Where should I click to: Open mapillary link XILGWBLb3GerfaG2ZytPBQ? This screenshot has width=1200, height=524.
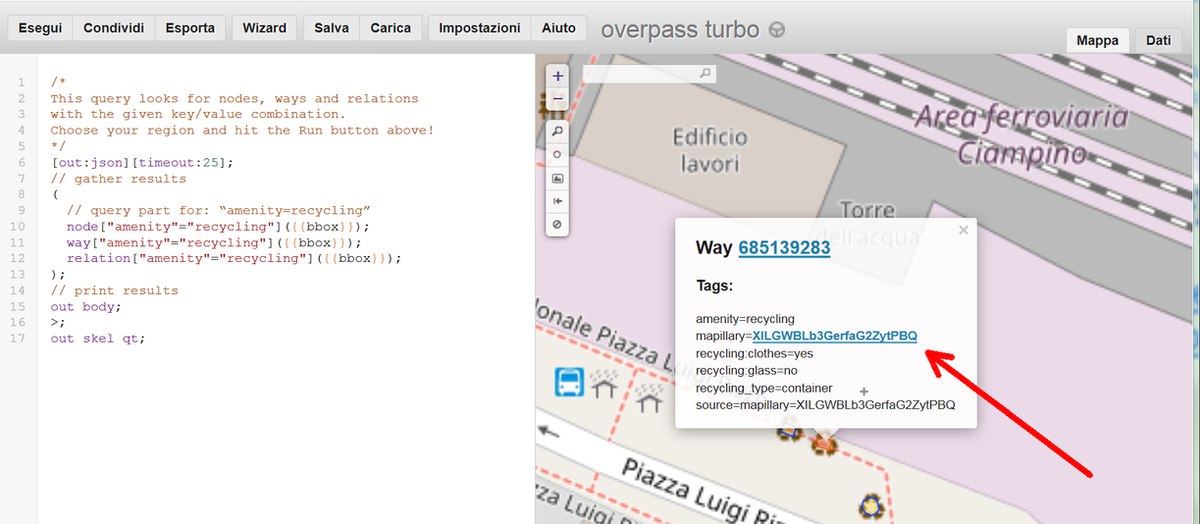(834, 336)
